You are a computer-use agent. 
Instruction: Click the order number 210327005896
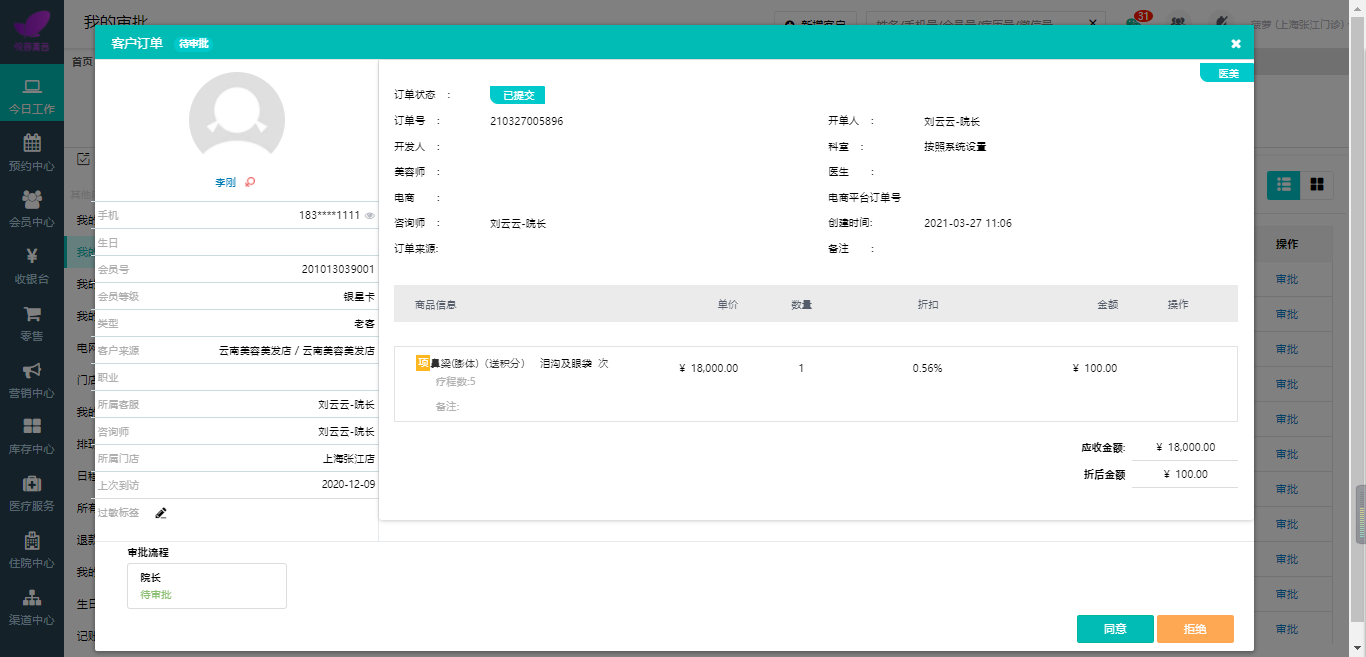[527, 121]
